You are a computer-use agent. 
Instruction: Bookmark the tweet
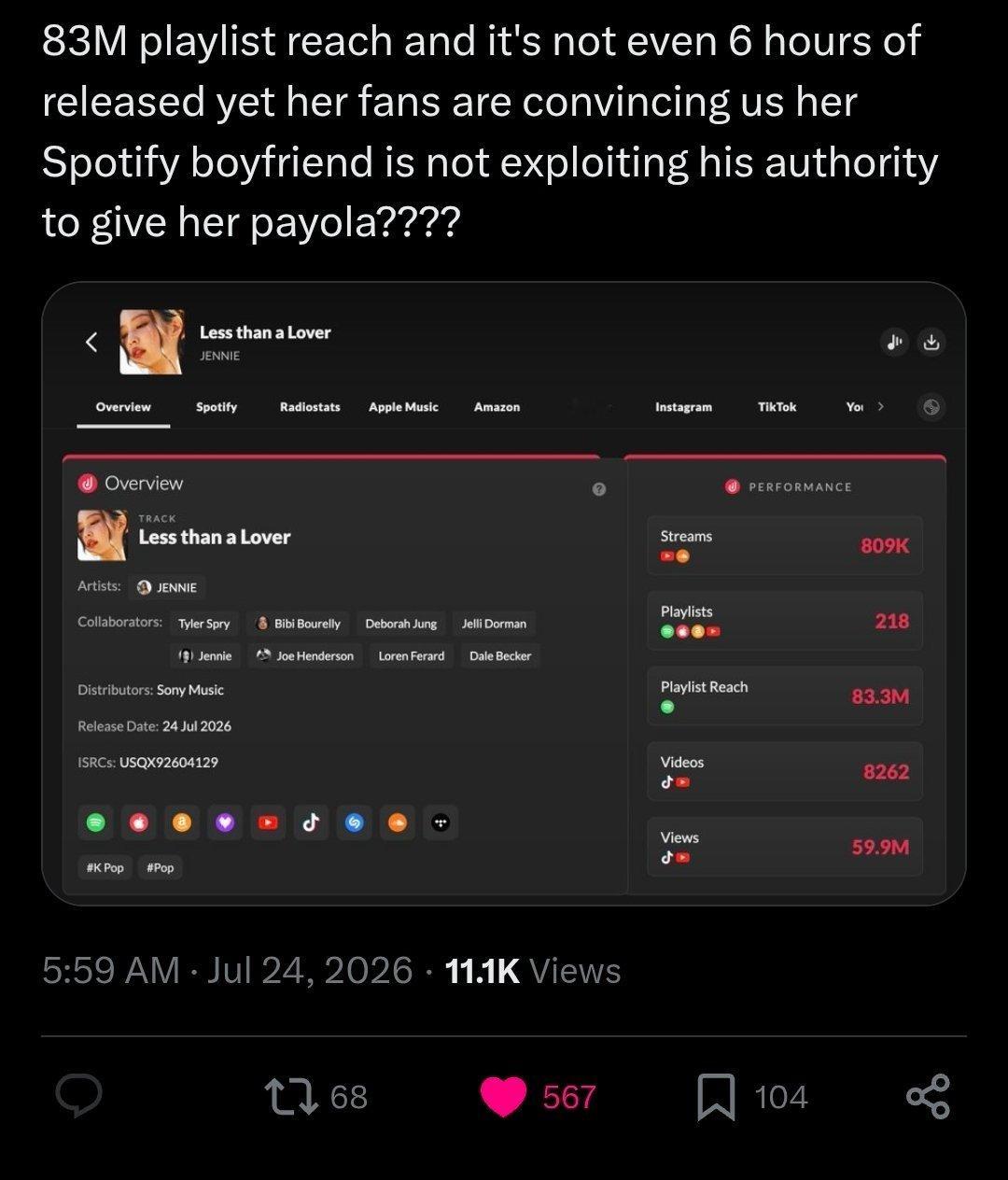pyautogui.click(x=717, y=1097)
